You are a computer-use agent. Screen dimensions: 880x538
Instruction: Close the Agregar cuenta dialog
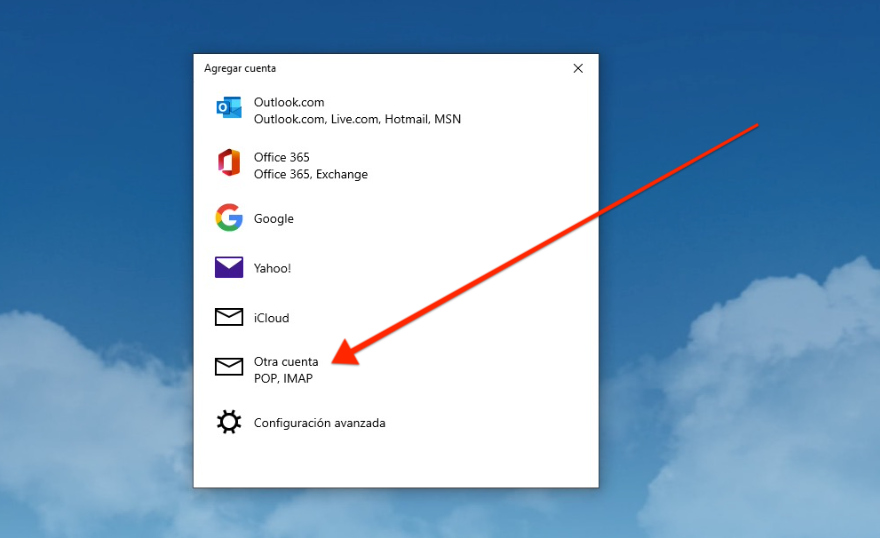[x=578, y=69]
